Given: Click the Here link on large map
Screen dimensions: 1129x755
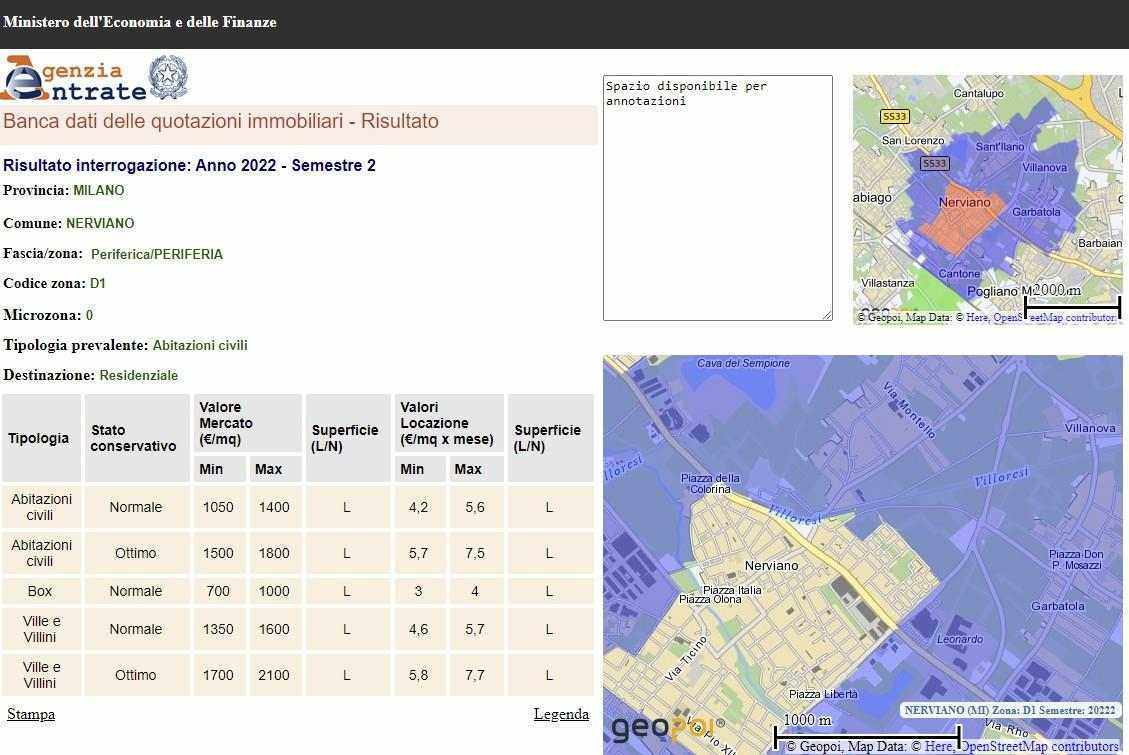Looking at the screenshot, I should pos(937,746).
